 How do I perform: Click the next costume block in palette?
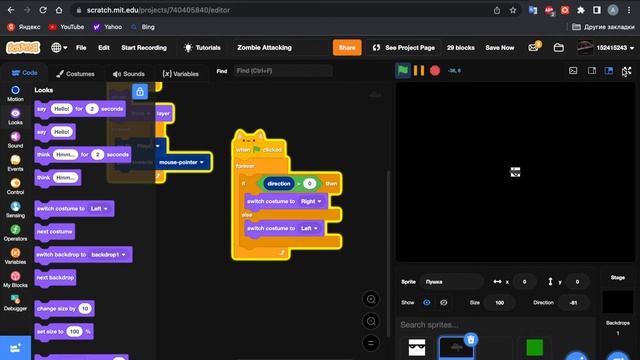(x=55, y=231)
